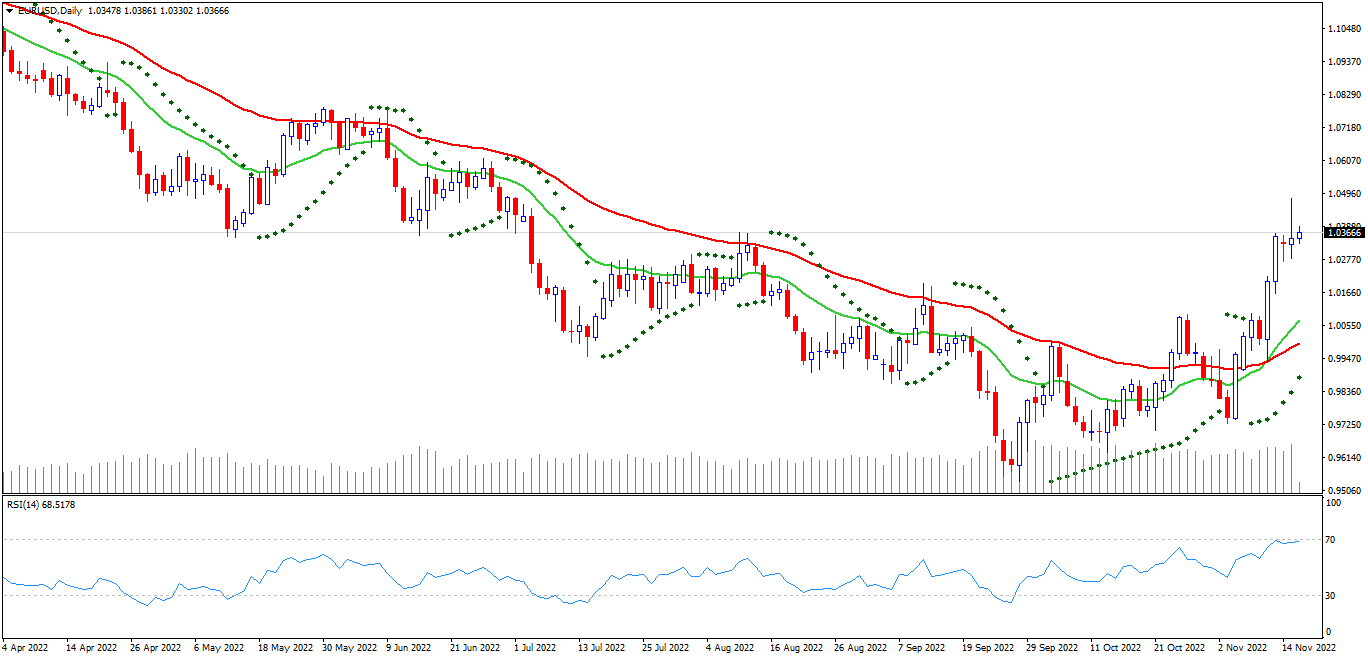Image resolution: width=1368 pixels, height=659 pixels.
Task: Click the 30 May 2022 date label
Action: (x=348, y=648)
